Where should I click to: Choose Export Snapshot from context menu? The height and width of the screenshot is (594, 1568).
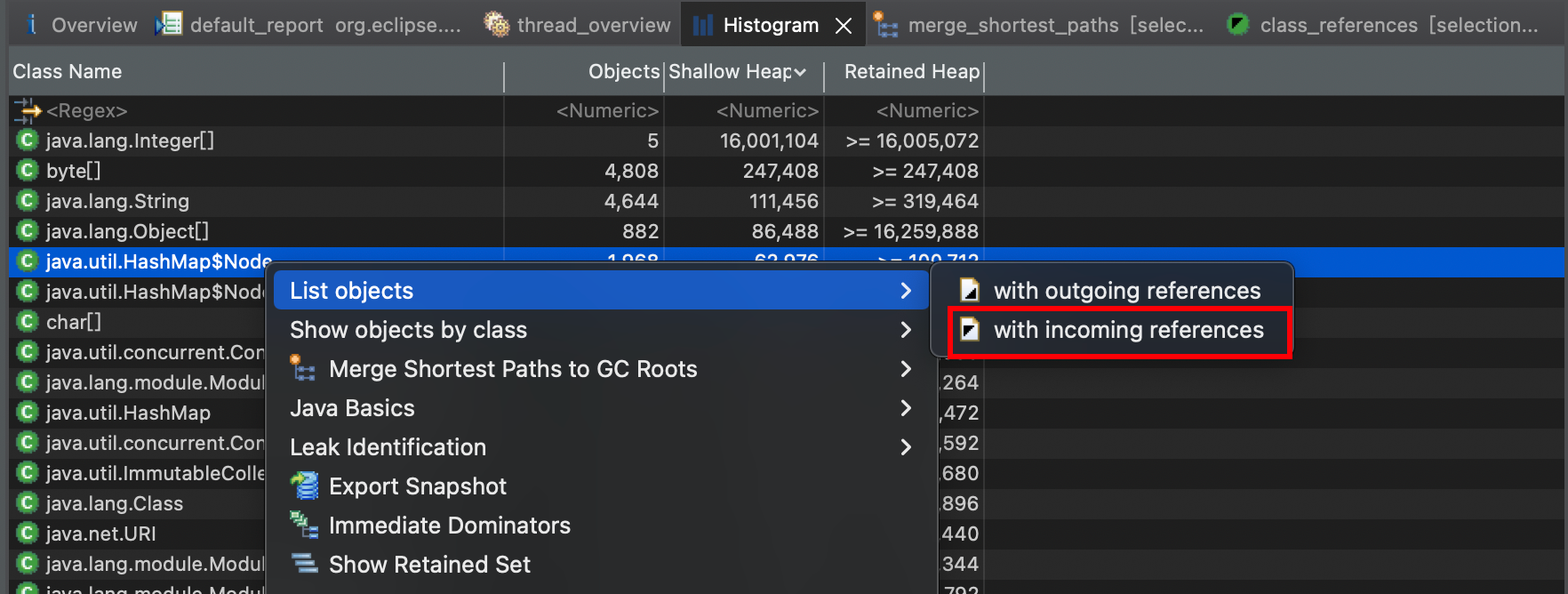click(601, 486)
